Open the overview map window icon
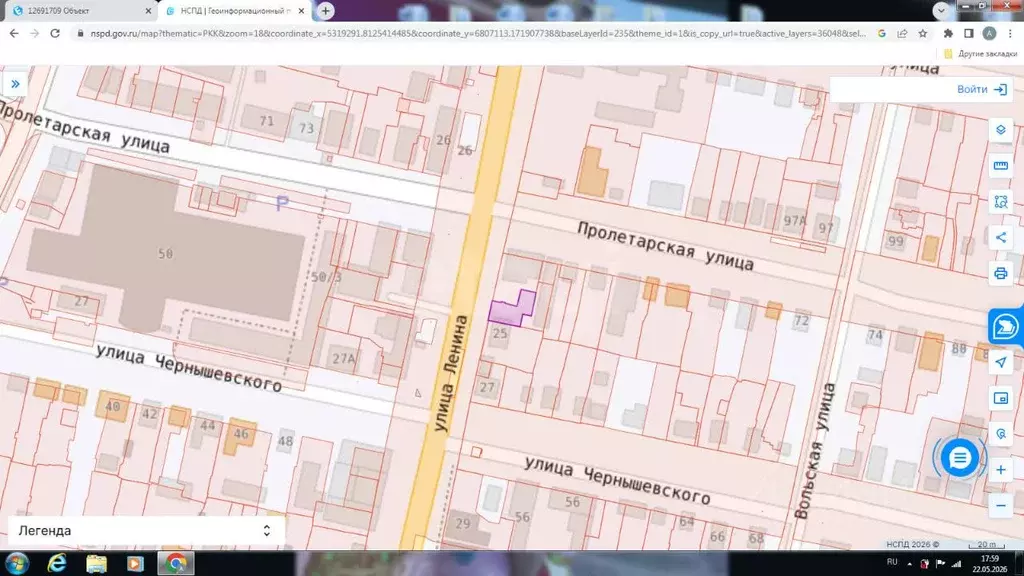The height and width of the screenshot is (576, 1024). pos(1000,398)
